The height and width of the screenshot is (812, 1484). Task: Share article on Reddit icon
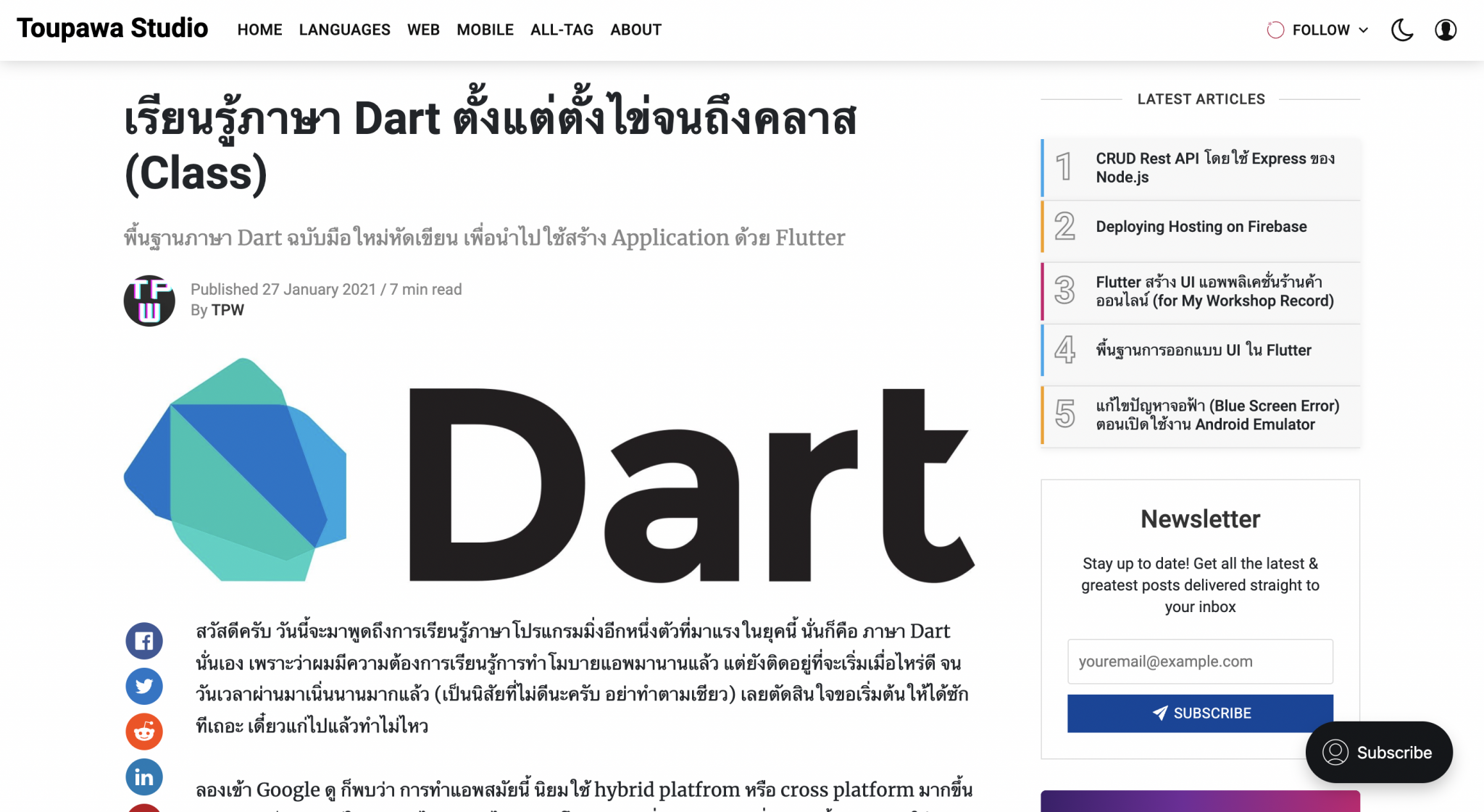(x=144, y=732)
